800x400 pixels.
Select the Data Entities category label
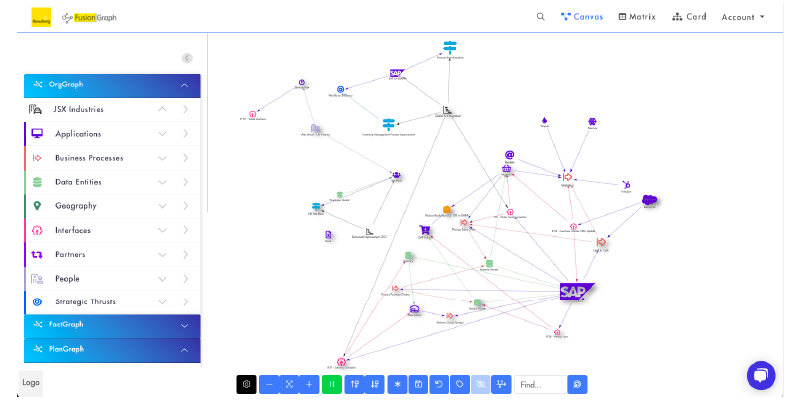tap(78, 182)
